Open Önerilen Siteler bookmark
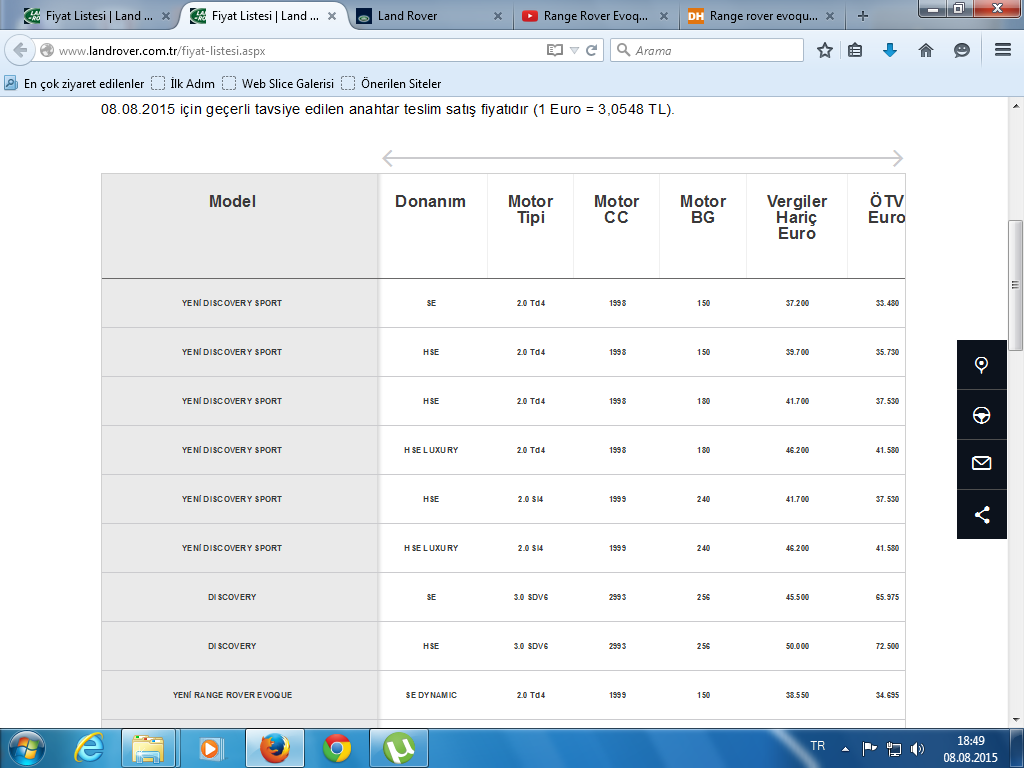This screenshot has width=1024, height=768. coord(391,84)
